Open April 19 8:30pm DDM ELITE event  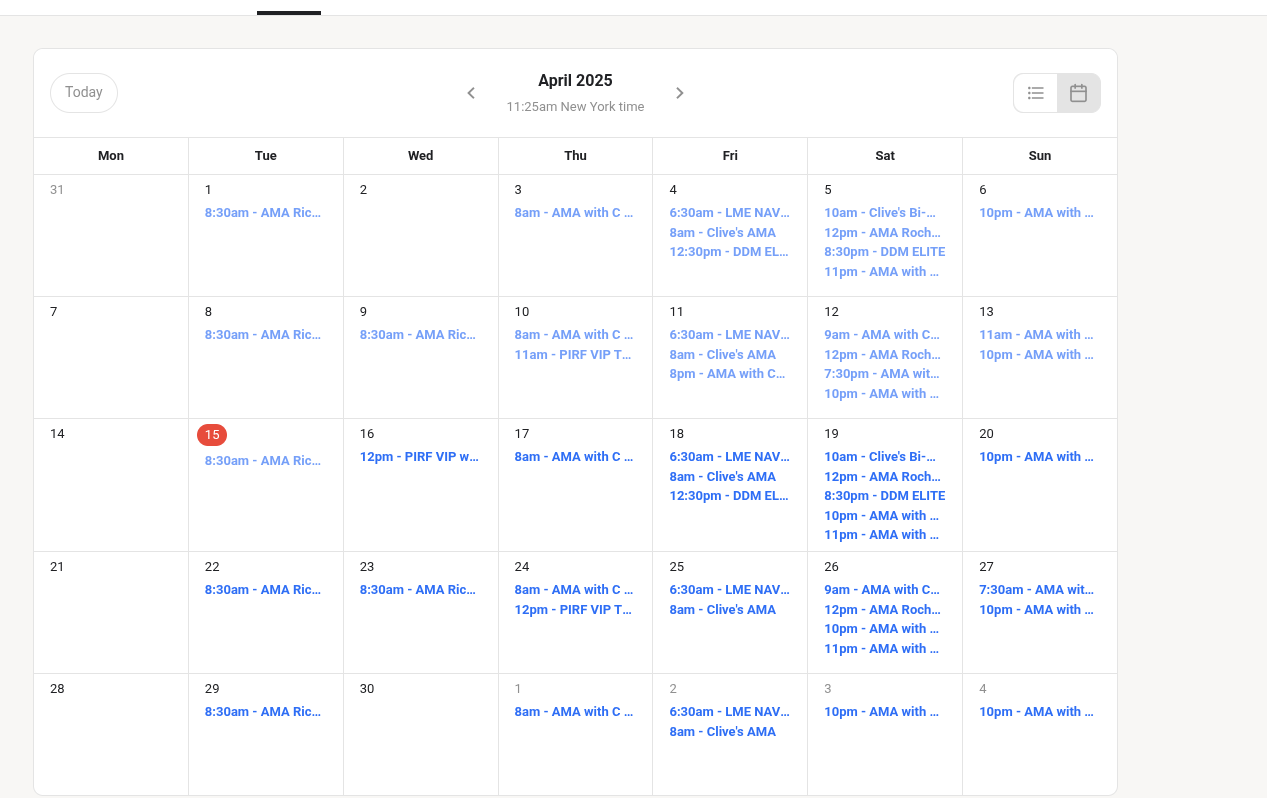885,496
